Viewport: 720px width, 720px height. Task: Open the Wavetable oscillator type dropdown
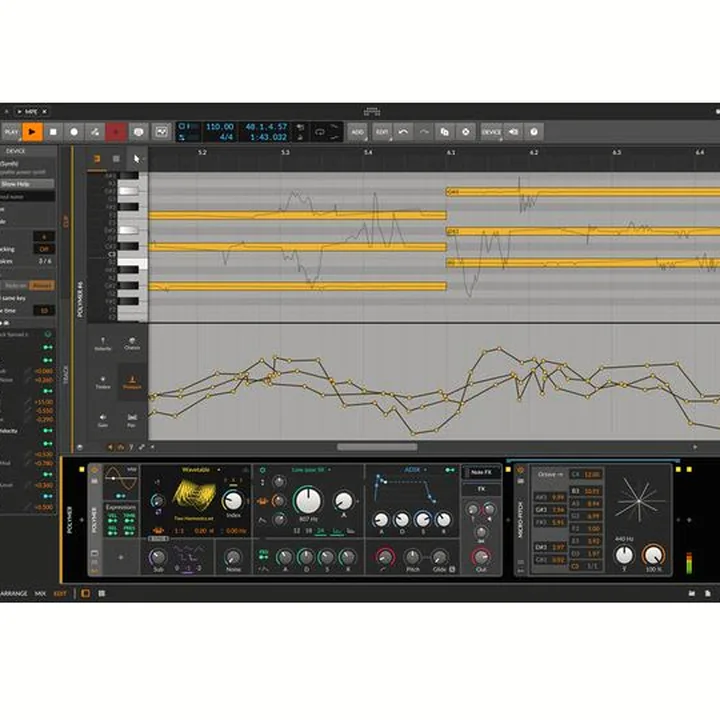tap(201, 470)
